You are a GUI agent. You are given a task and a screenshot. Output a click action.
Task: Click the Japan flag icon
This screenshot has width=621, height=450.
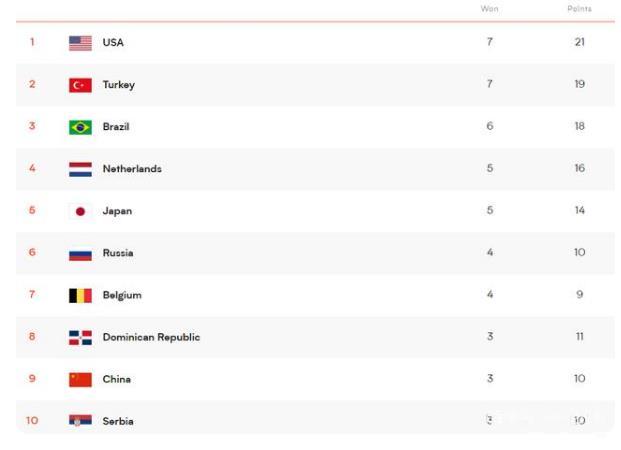coord(80,211)
